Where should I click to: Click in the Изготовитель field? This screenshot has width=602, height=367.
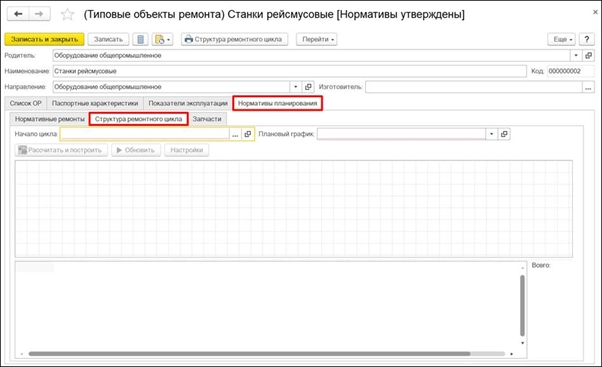point(474,87)
